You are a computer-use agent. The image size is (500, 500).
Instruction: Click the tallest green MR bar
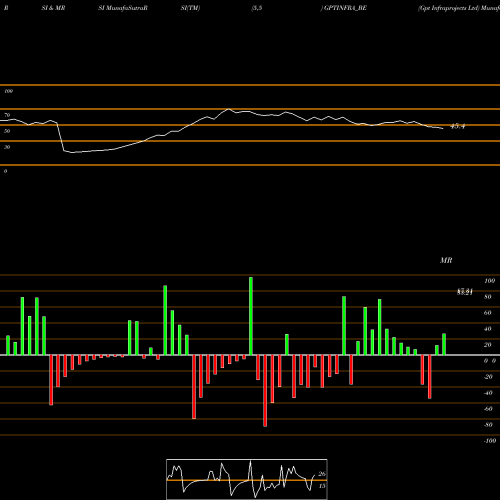251,316
